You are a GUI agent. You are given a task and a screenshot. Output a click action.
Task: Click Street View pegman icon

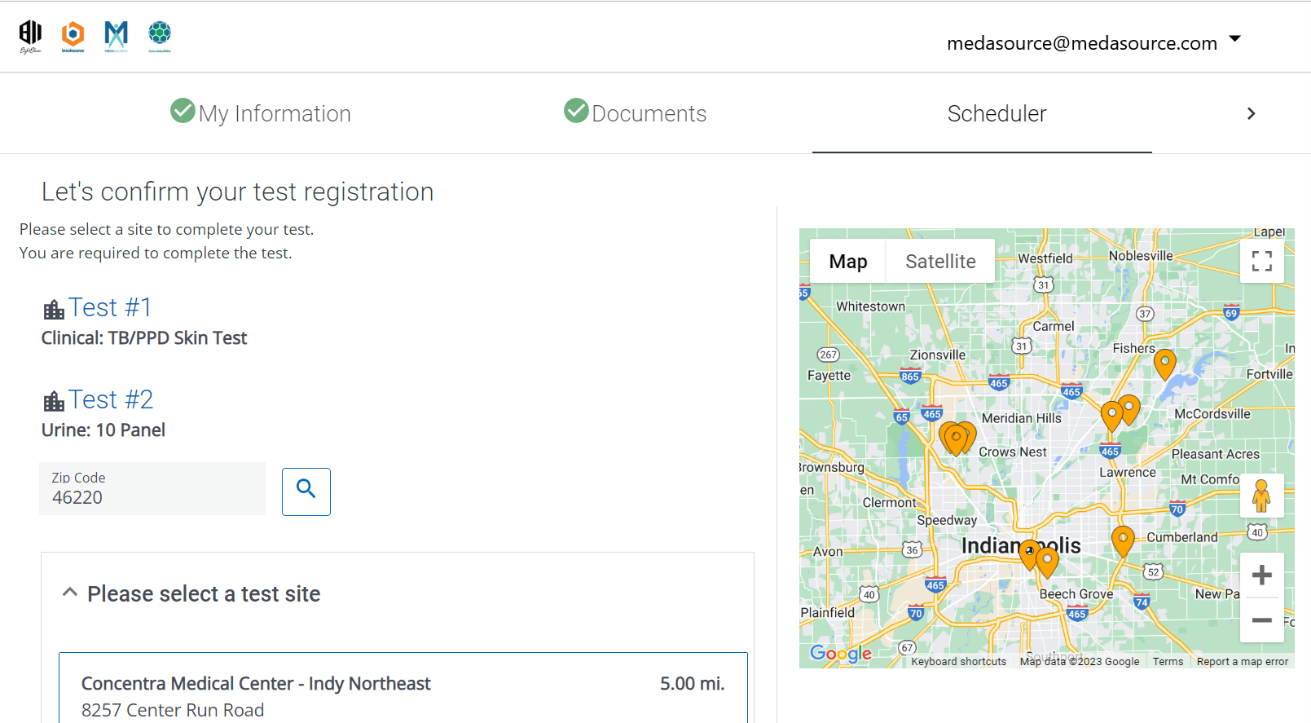[x=1261, y=496]
